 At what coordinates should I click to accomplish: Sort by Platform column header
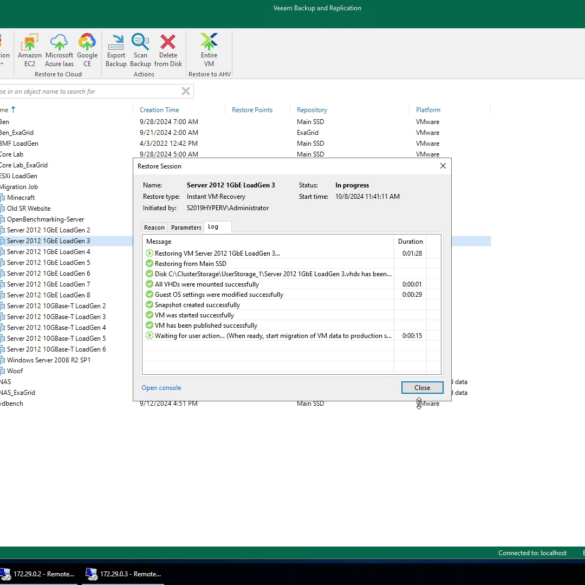428,110
